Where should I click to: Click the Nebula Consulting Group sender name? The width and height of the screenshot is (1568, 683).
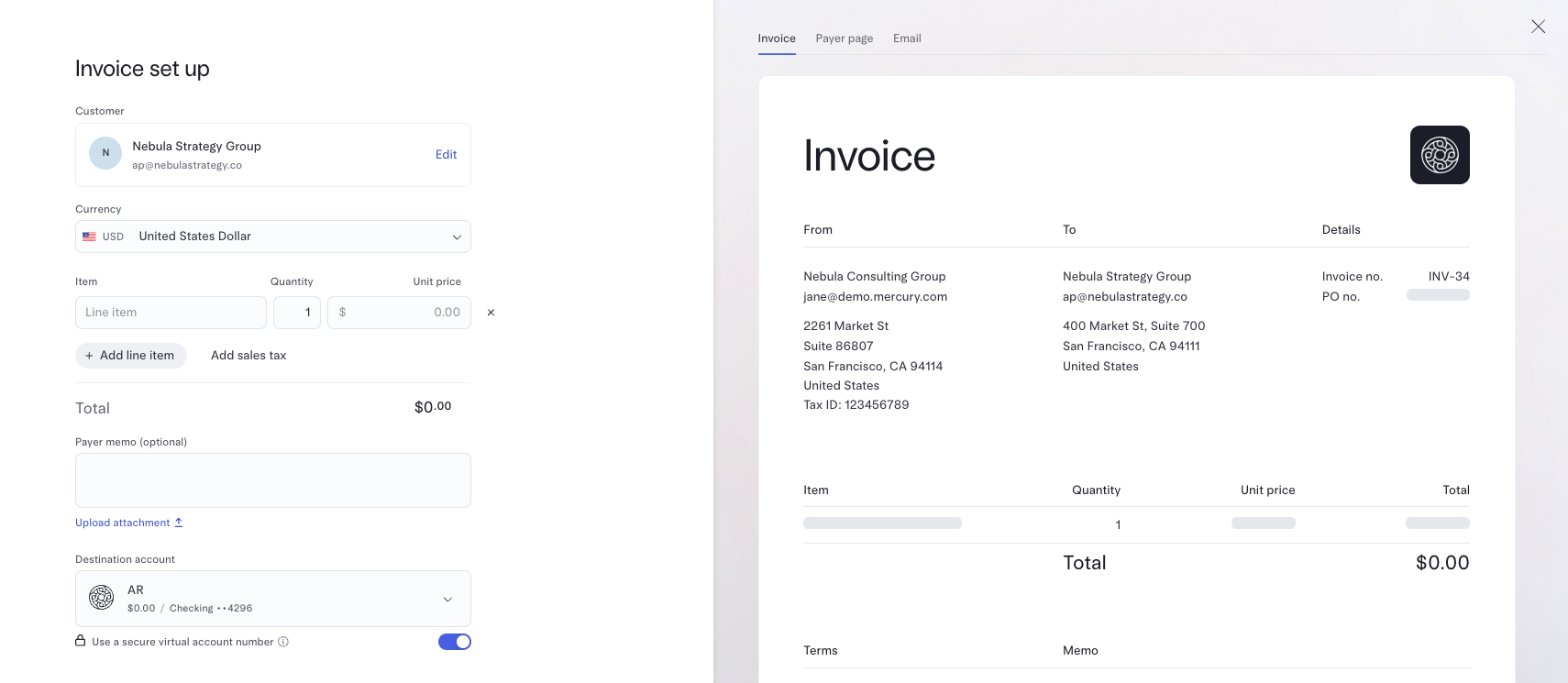pyautogui.click(x=875, y=276)
